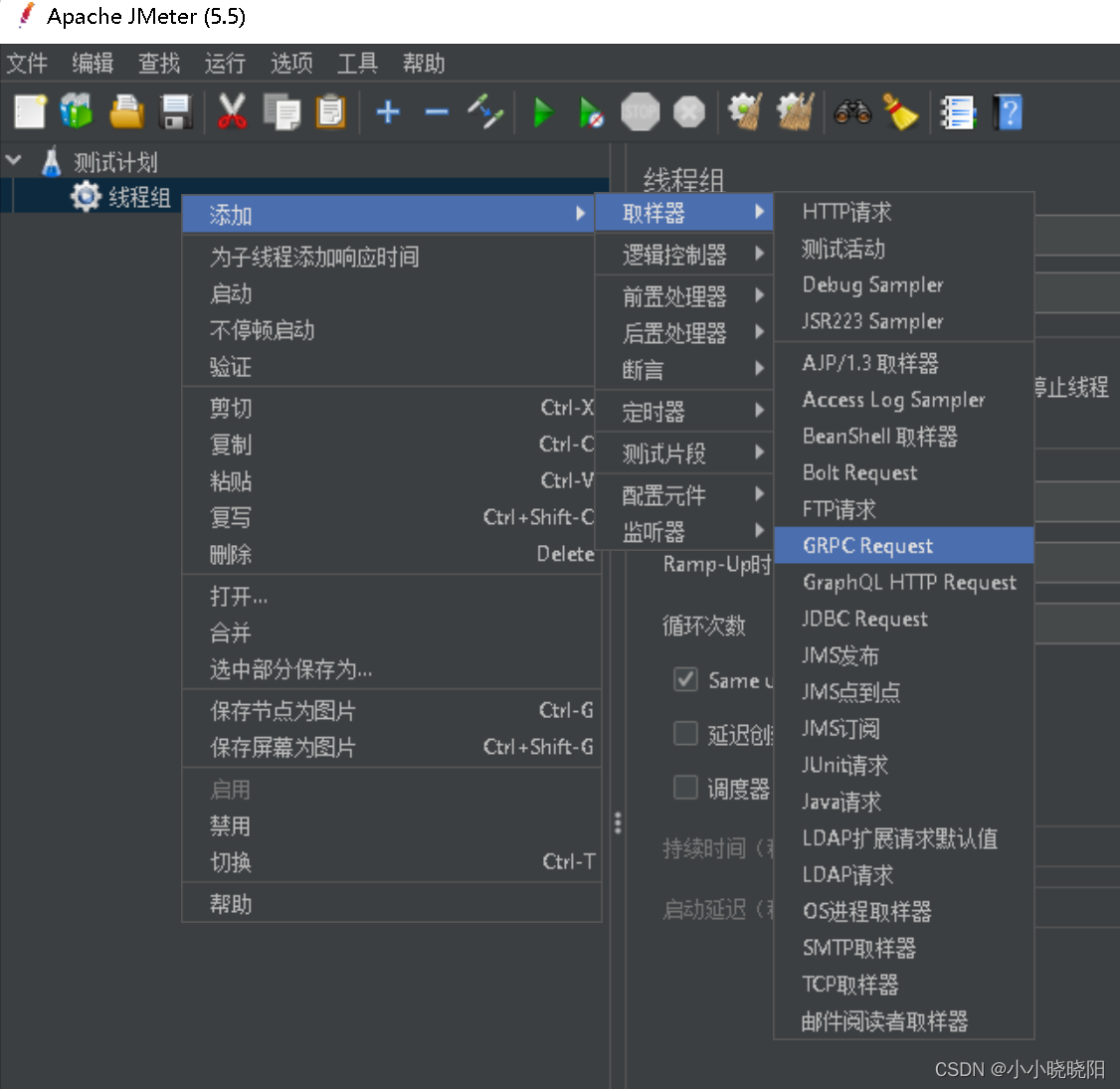Open the 测试片段 submenu
1120x1089 pixels.
tap(684, 453)
